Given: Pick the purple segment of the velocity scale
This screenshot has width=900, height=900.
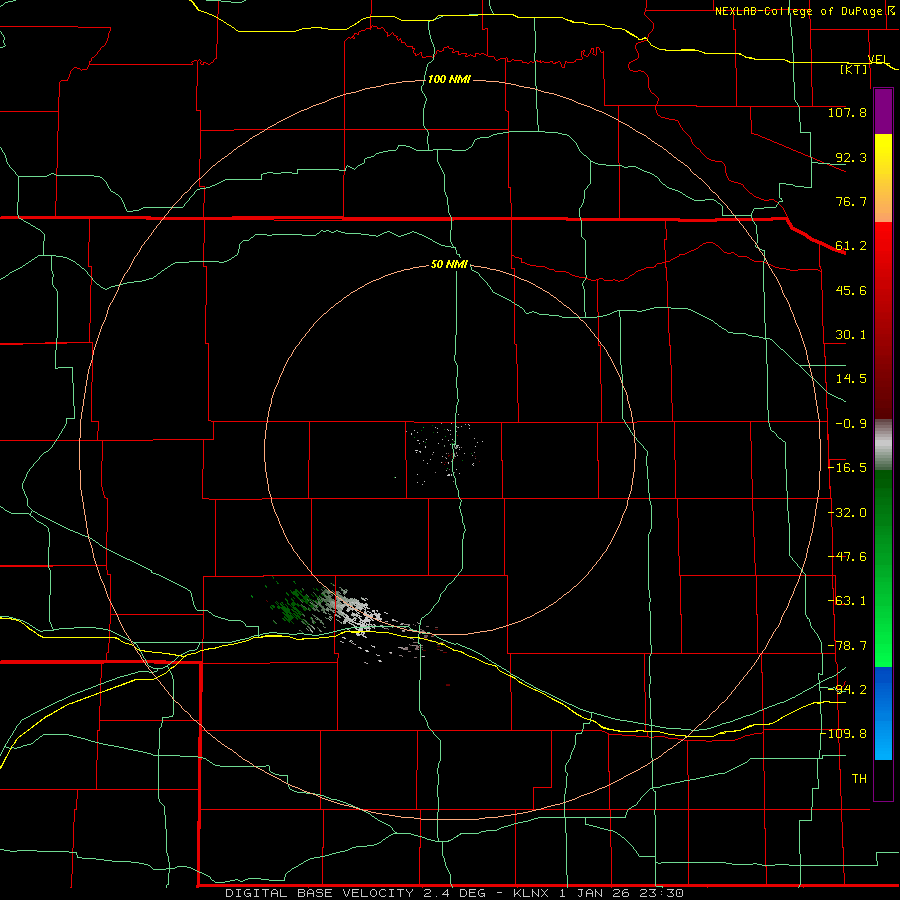Looking at the screenshot, I should click(883, 112).
